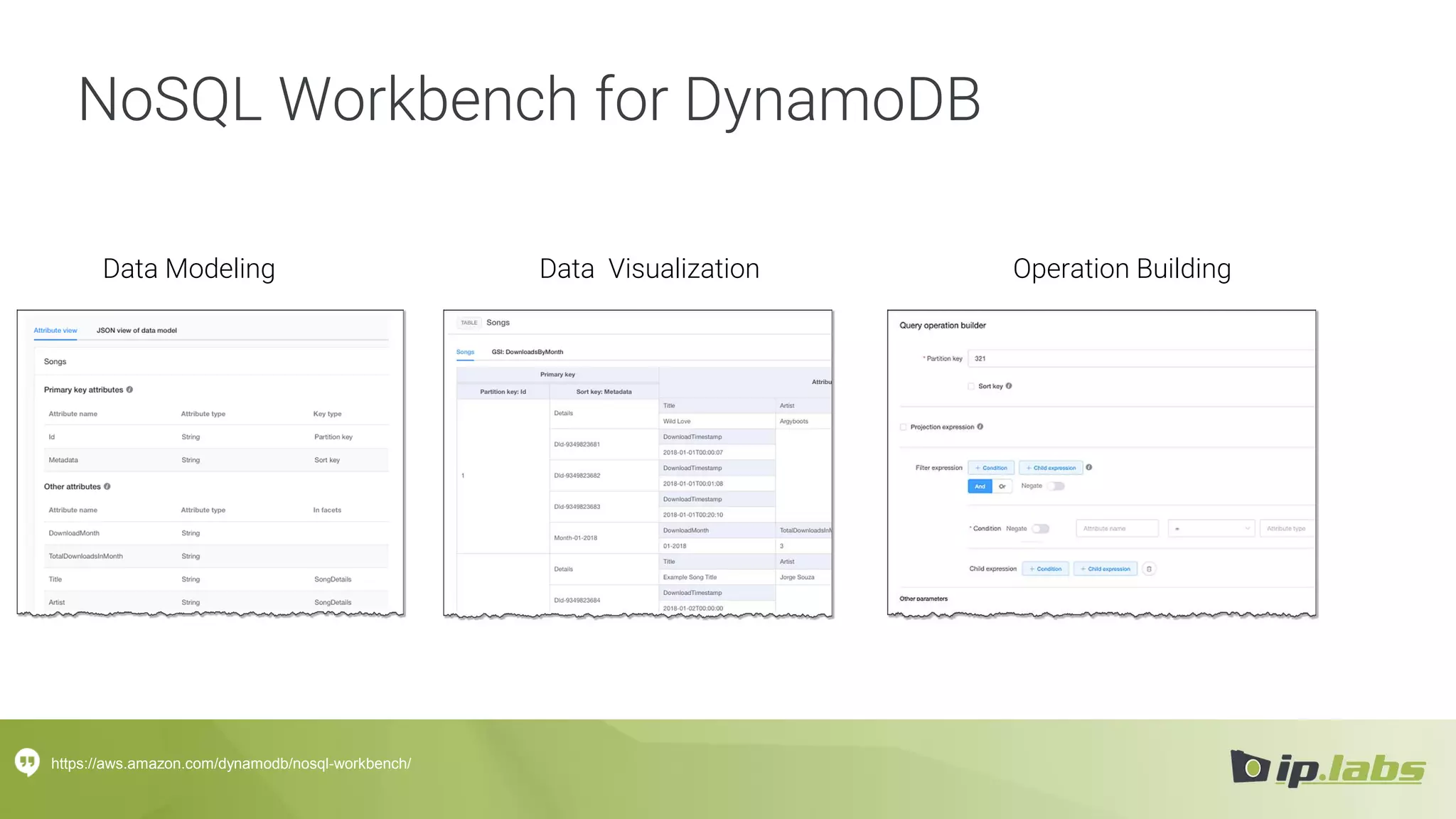Click the Metadata attribute name cell
Screen dimensions: 1456x819
63,460
